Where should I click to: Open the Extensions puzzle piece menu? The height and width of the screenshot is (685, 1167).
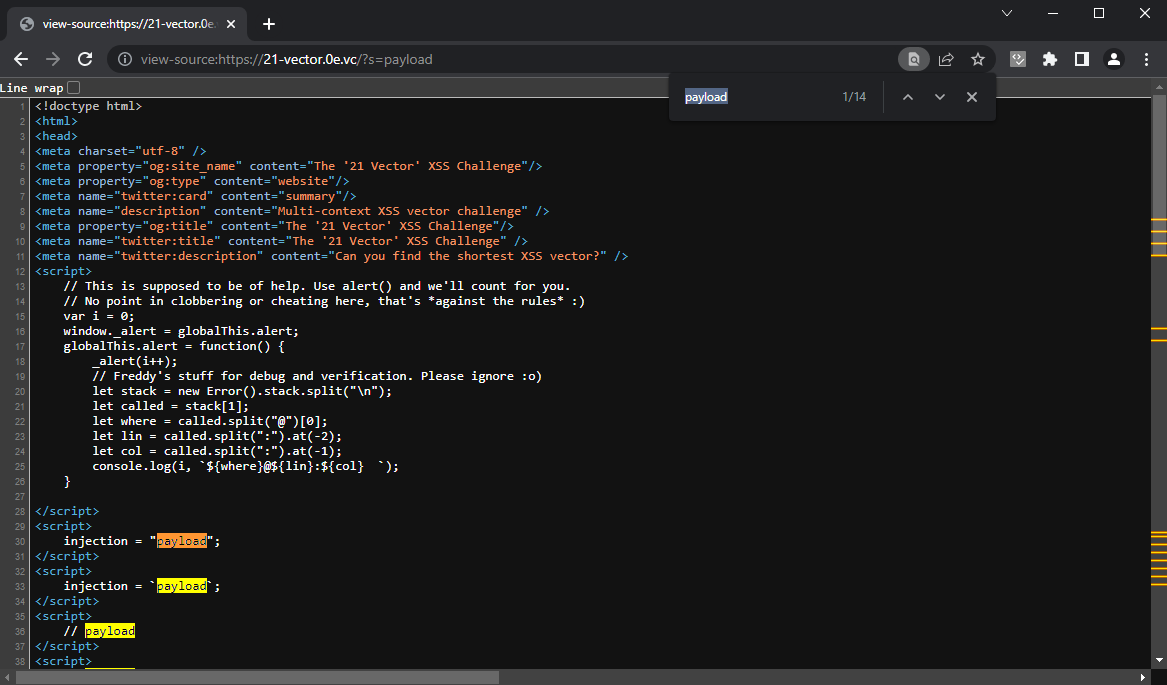tap(1049, 59)
